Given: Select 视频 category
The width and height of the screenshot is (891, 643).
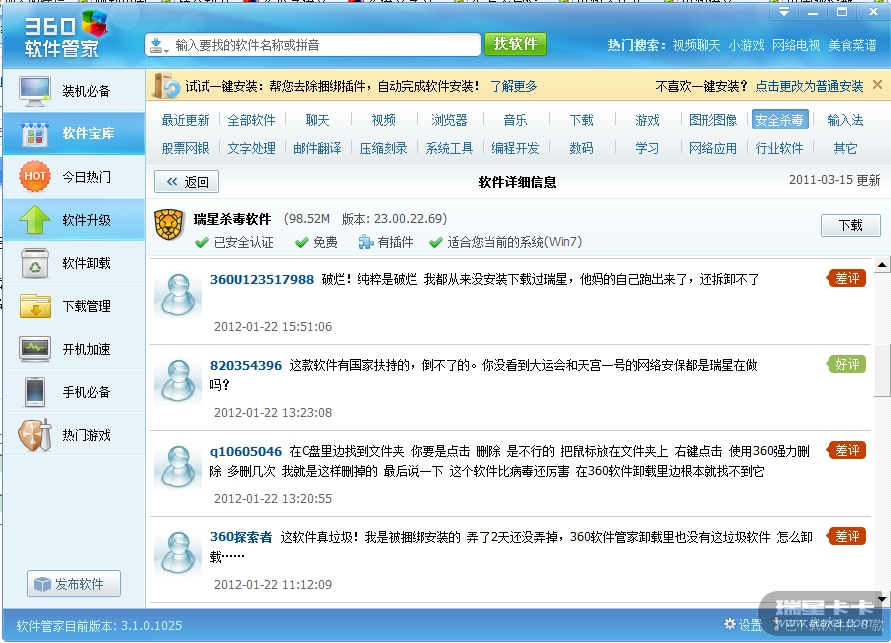Looking at the screenshot, I should click(x=383, y=120).
